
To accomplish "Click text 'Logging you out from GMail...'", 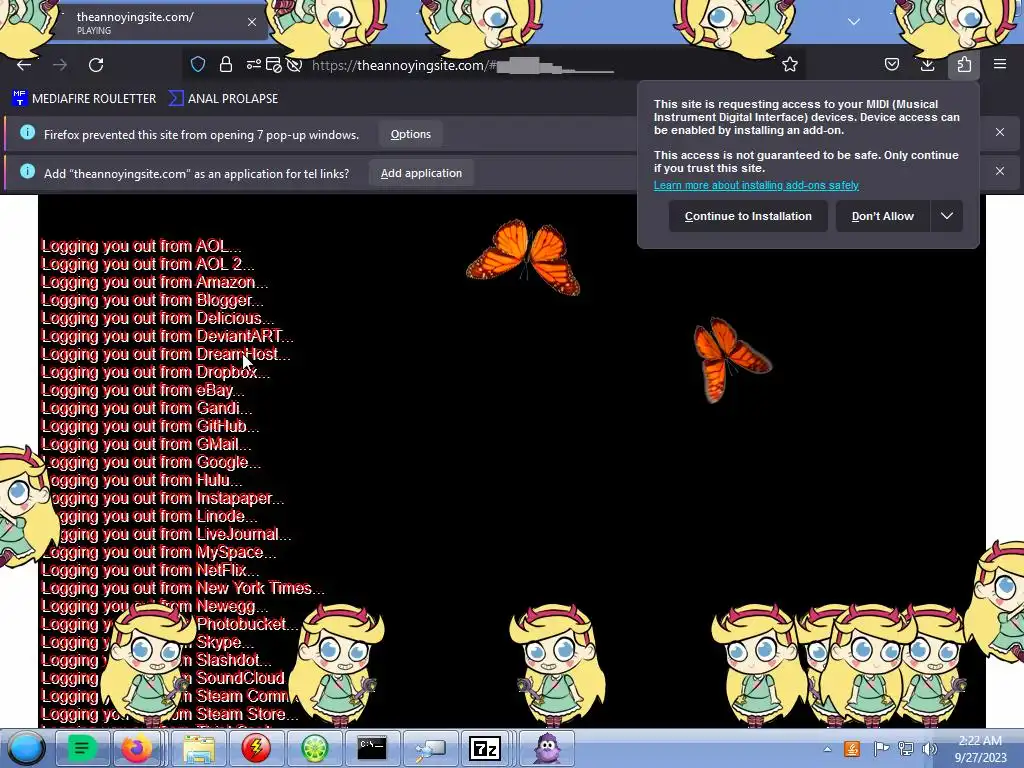I will tap(146, 444).
